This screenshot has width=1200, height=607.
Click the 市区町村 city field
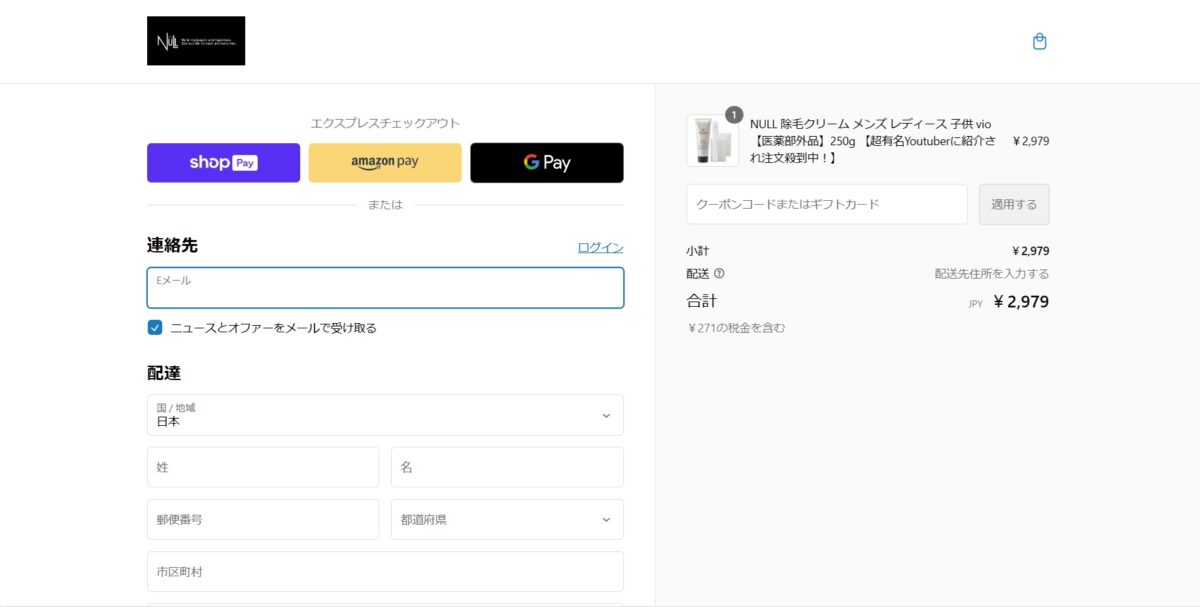pyautogui.click(x=385, y=572)
